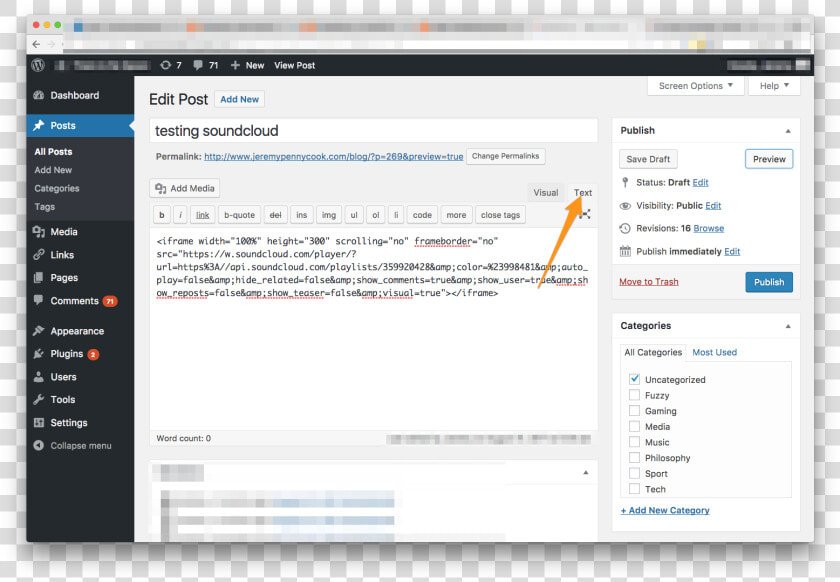840x582 pixels.
Task: Click the Add New Category link
Action: [665, 510]
